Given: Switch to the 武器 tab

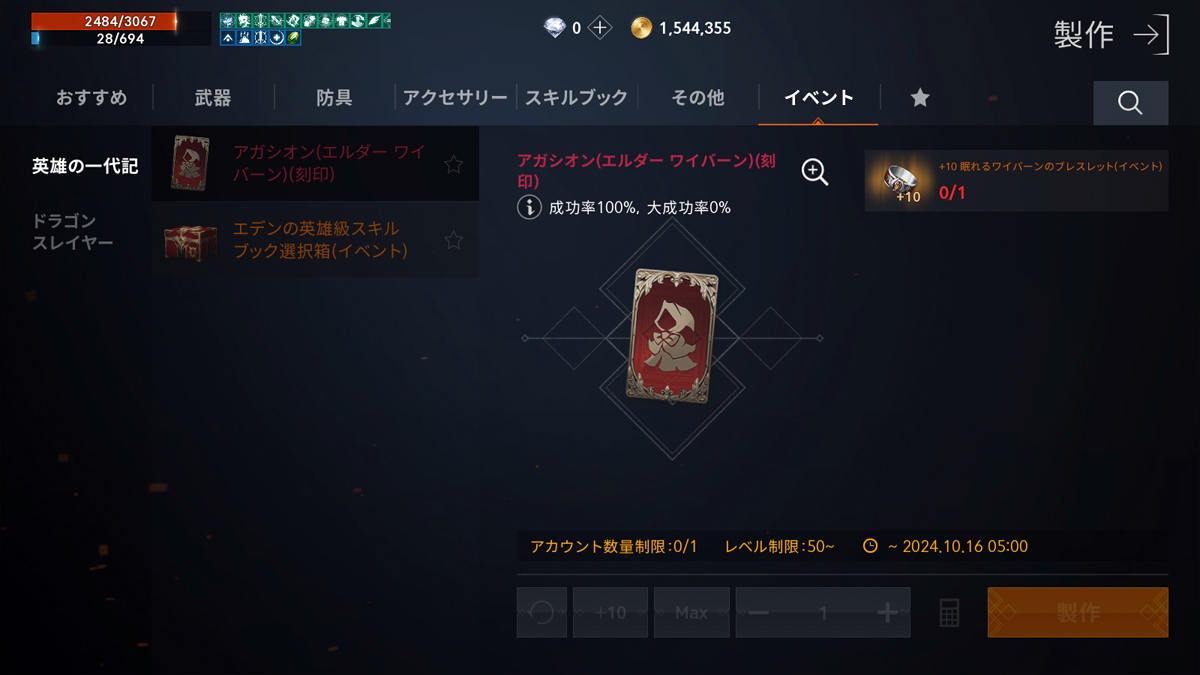Looking at the screenshot, I should coord(213,98).
